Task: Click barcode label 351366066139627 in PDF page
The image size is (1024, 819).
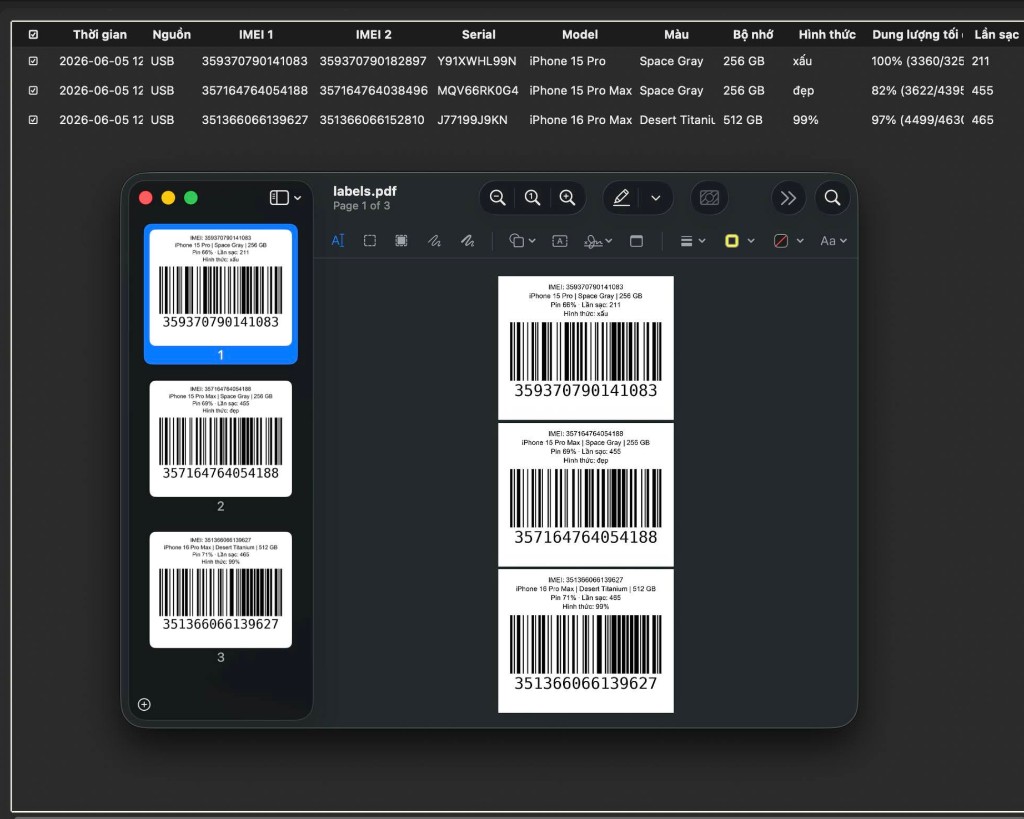Action: [586, 641]
